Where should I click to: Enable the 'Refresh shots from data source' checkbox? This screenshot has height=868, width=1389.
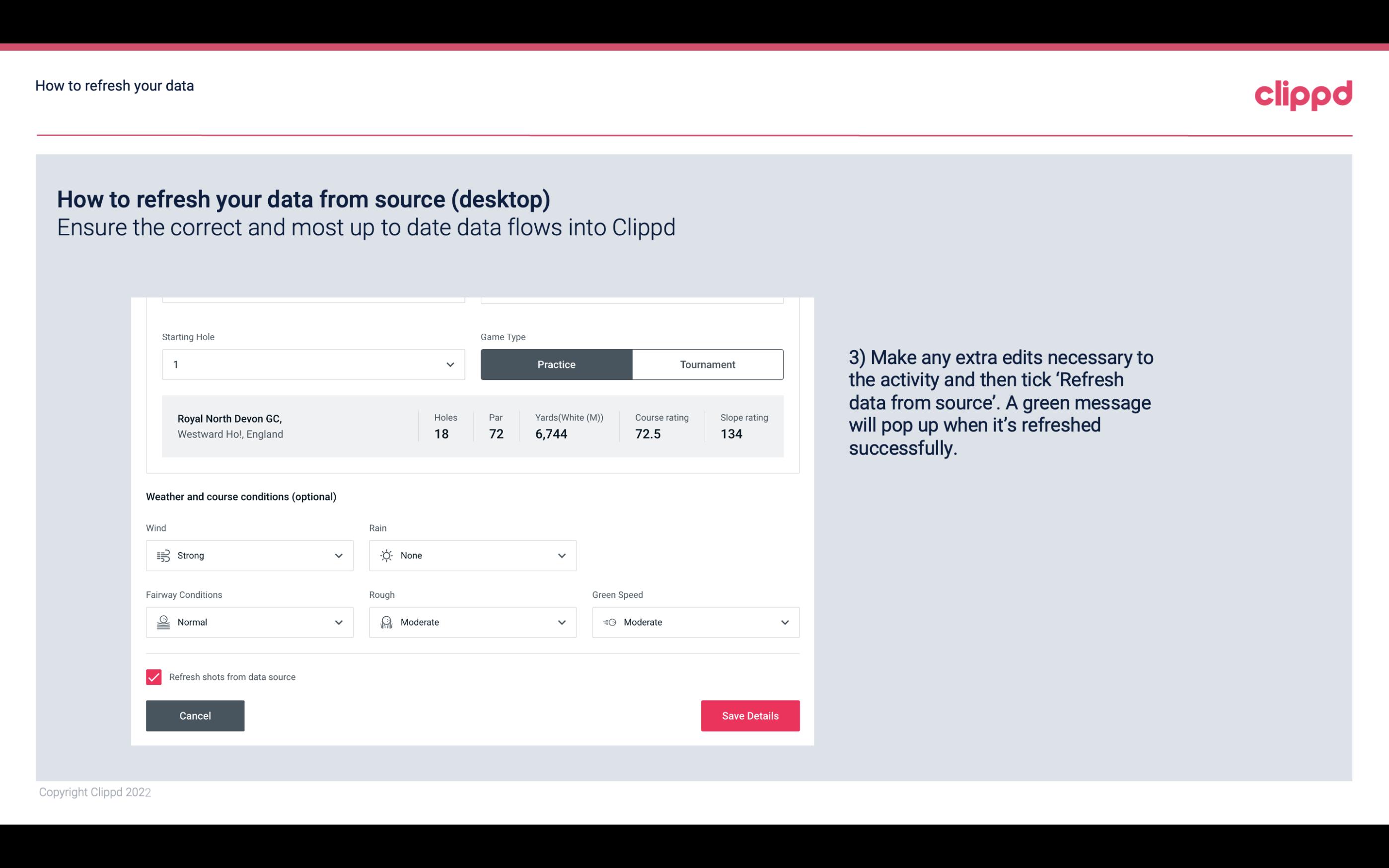click(154, 677)
